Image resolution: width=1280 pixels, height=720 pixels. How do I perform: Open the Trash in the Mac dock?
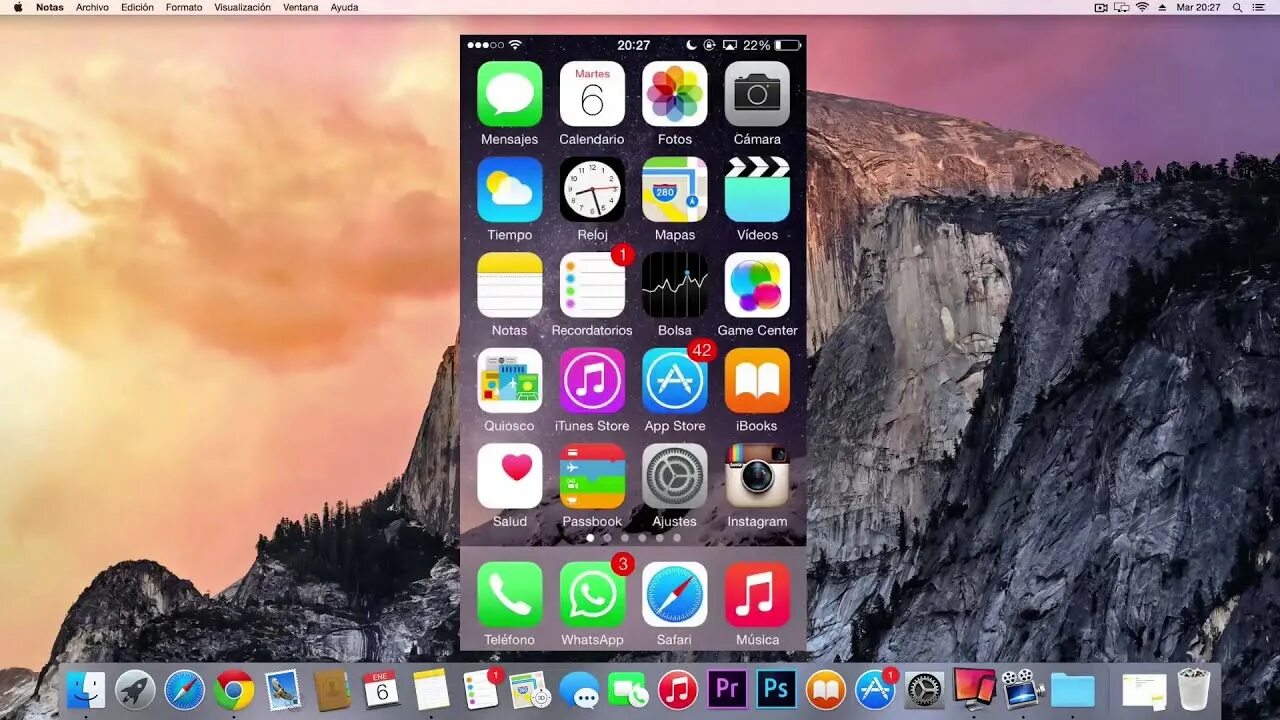click(x=1193, y=690)
